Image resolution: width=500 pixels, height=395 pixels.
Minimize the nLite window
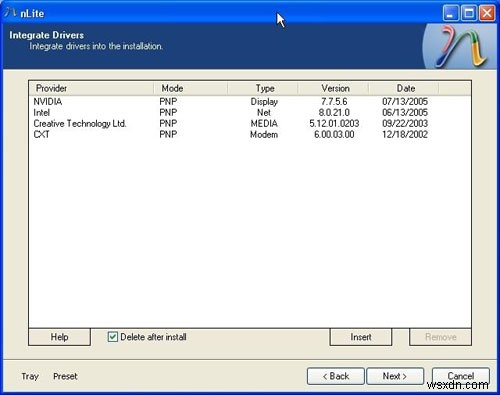[x=451, y=13]
